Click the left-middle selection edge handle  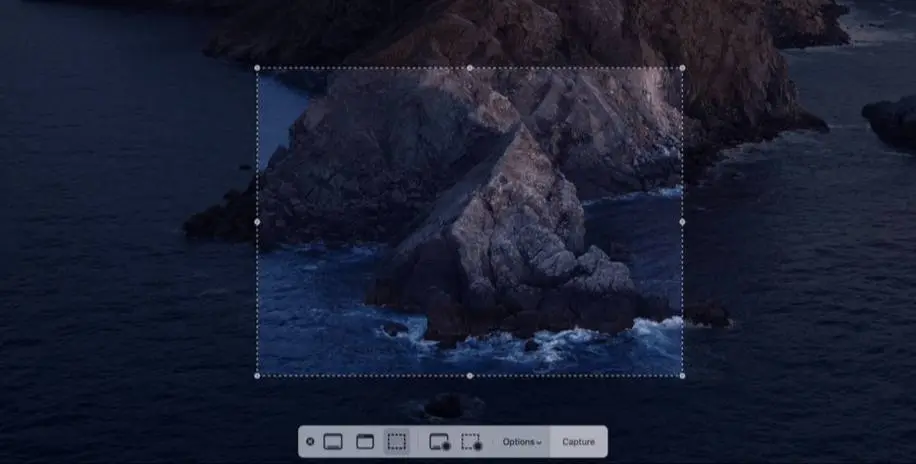point(258,222)
